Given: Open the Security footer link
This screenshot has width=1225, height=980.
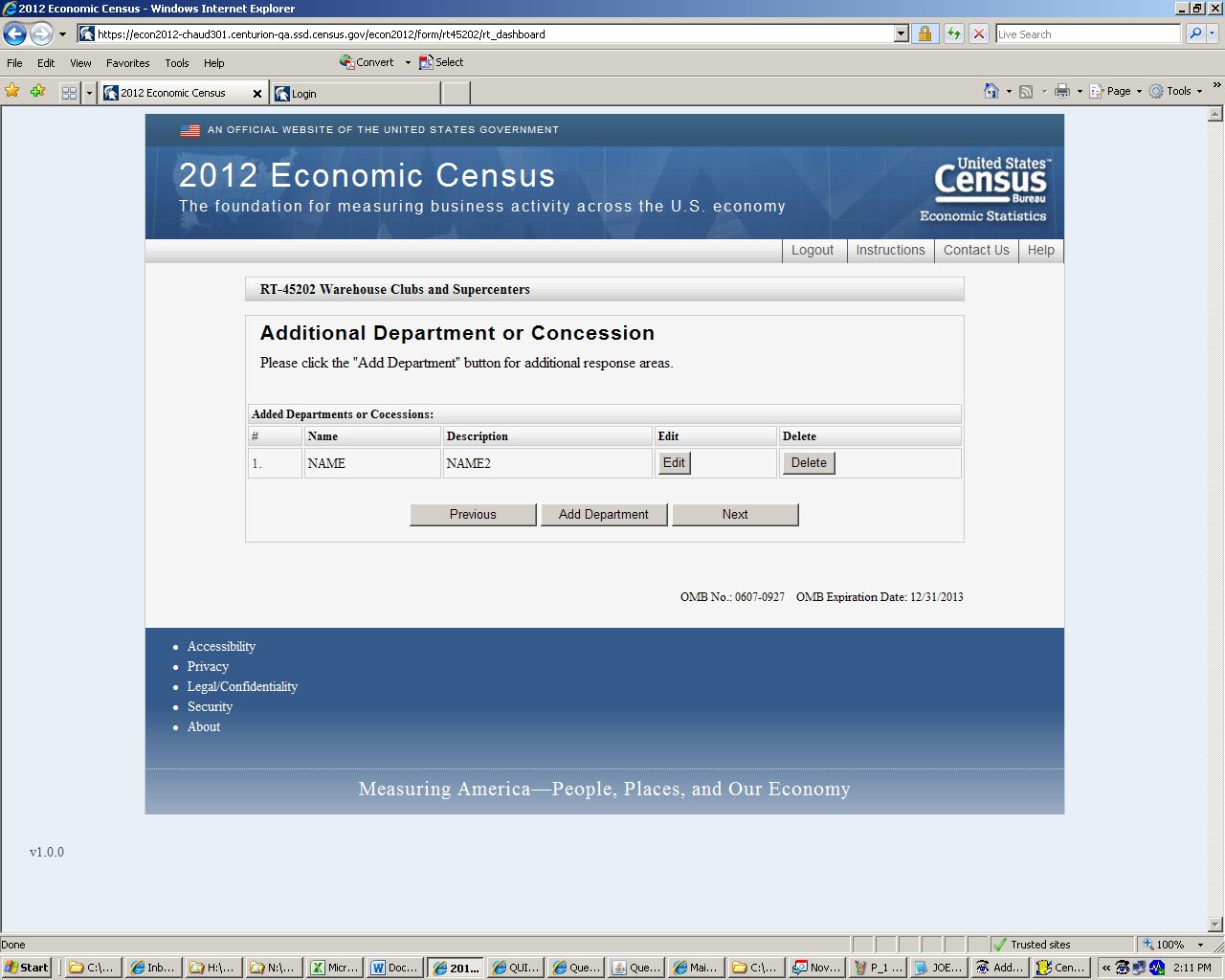Looking at the screenshot, I should pyautogui.click(x=210, y=707).
